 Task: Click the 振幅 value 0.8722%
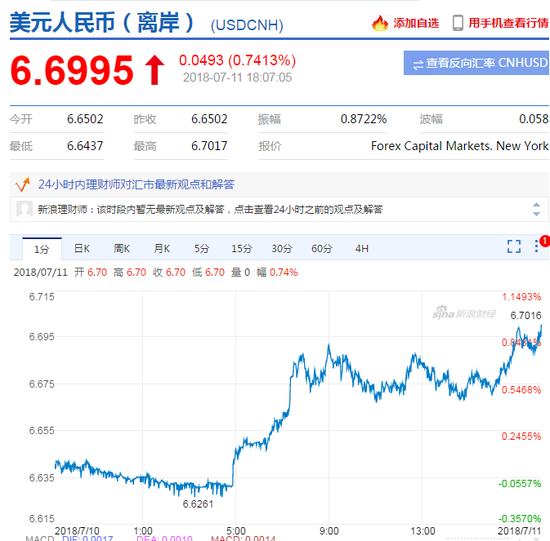(364, 119)
